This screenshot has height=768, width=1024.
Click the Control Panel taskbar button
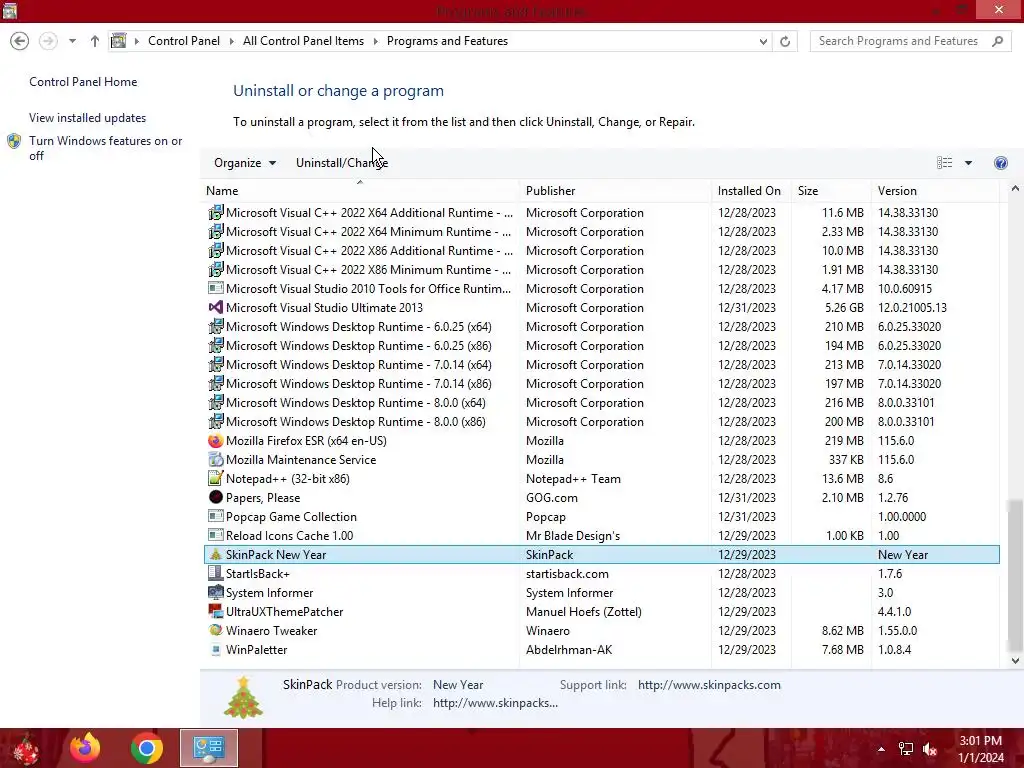coord(209,748)
